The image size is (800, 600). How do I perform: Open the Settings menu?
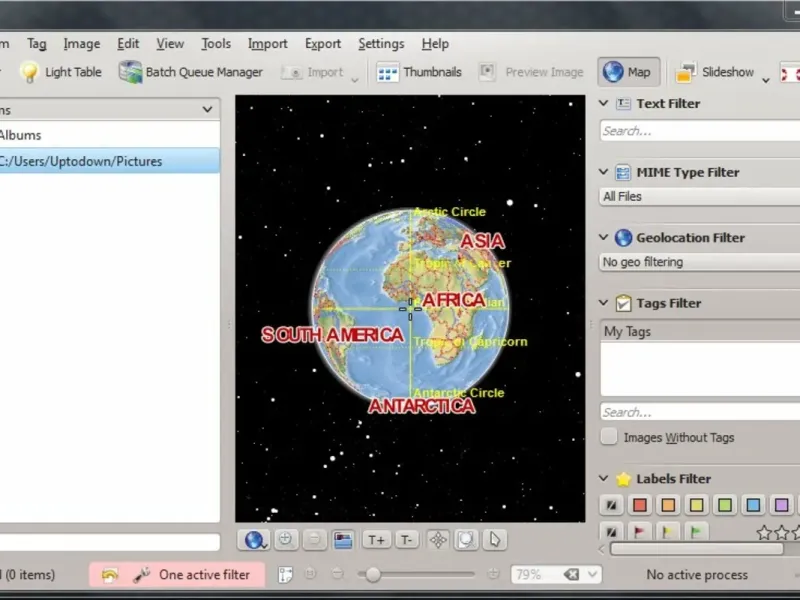point(381,44)
